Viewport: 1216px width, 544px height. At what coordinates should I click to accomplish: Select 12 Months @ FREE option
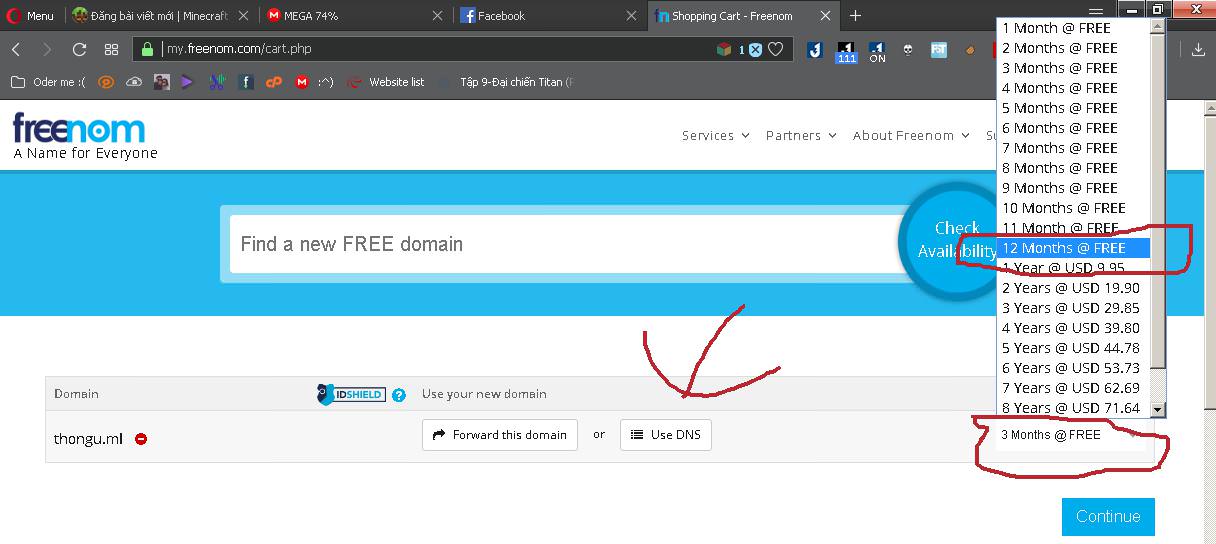(x=1074, y=248)
